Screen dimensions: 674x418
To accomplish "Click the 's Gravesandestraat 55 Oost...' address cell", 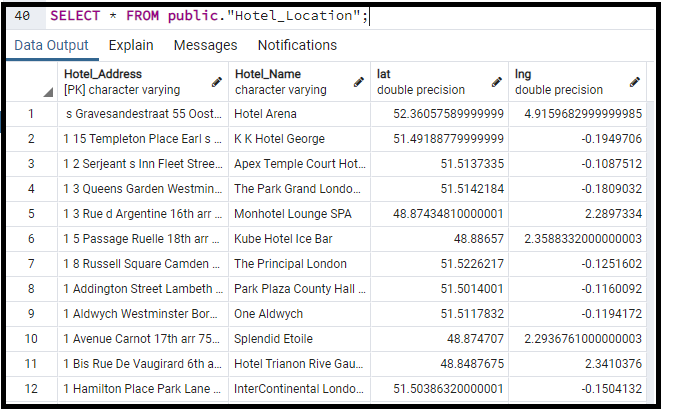I will pyautogui.click(x=143, y=114).
